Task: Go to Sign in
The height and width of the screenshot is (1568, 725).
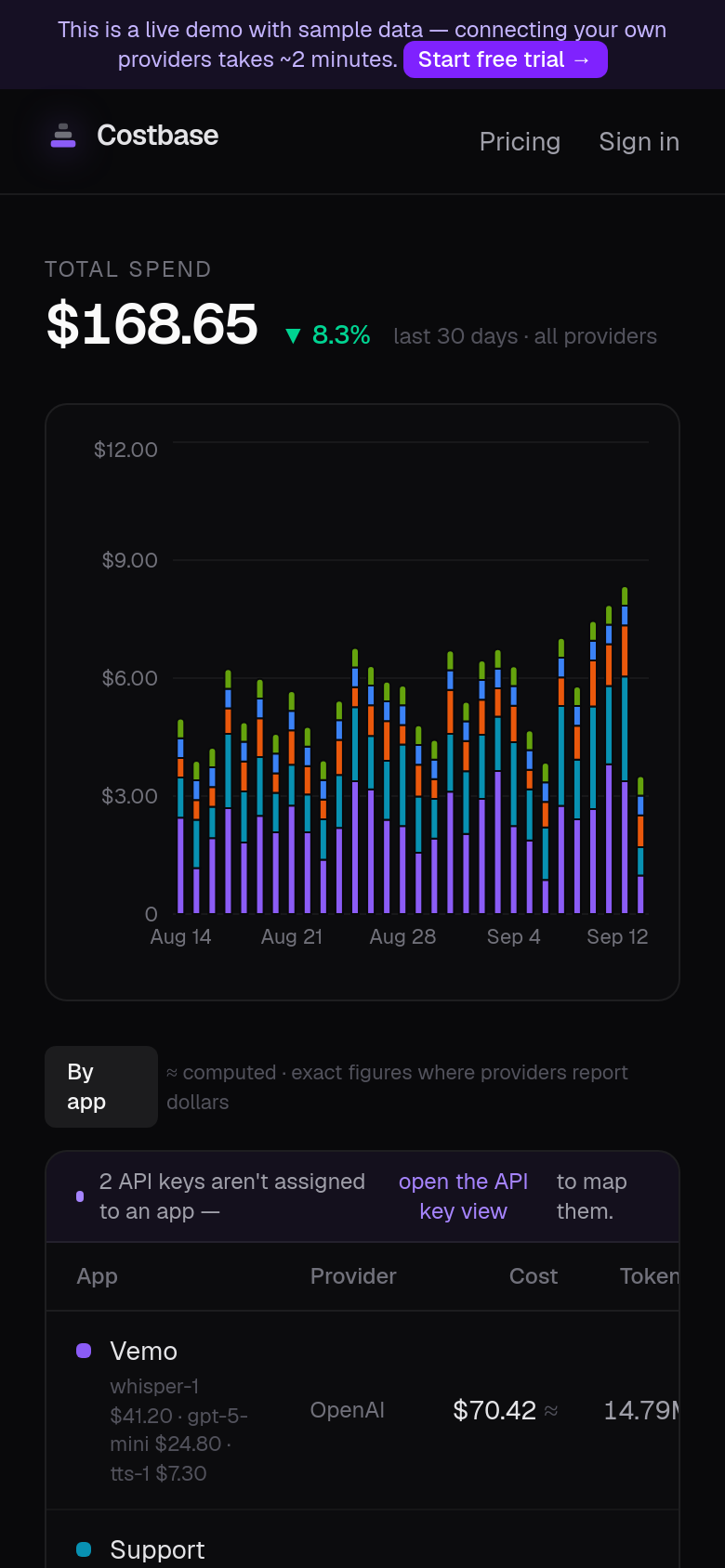Action: 639,142
